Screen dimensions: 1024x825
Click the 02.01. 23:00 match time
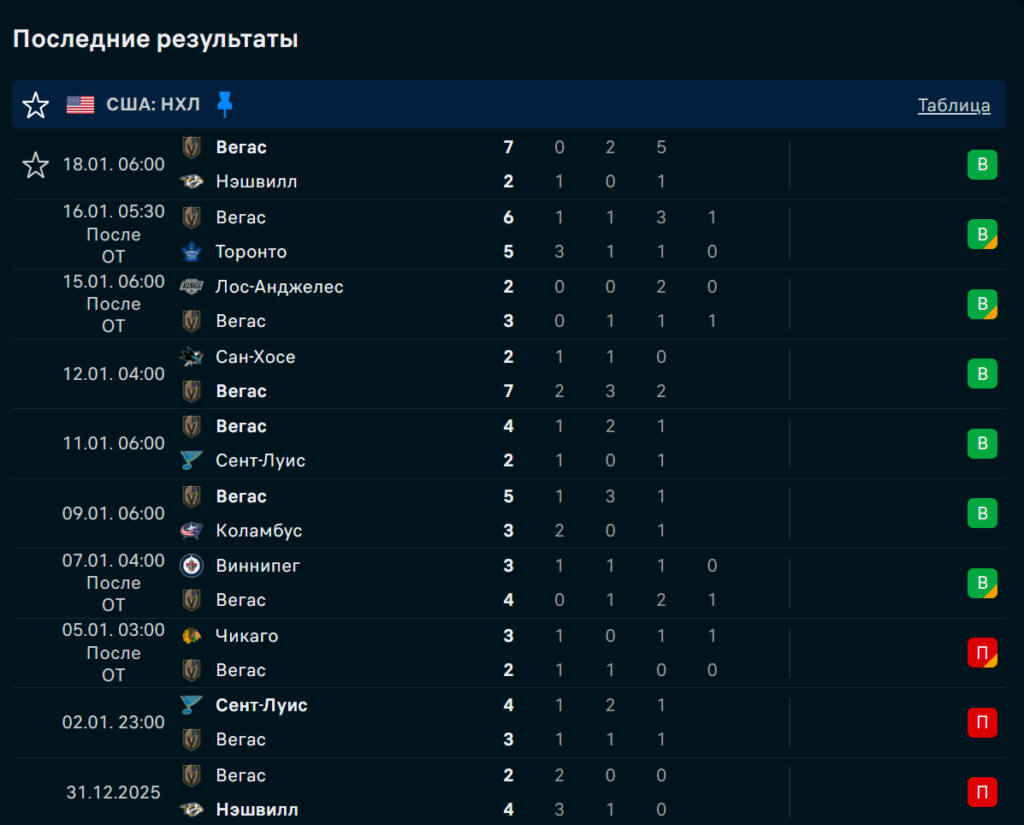pos(114,722)
